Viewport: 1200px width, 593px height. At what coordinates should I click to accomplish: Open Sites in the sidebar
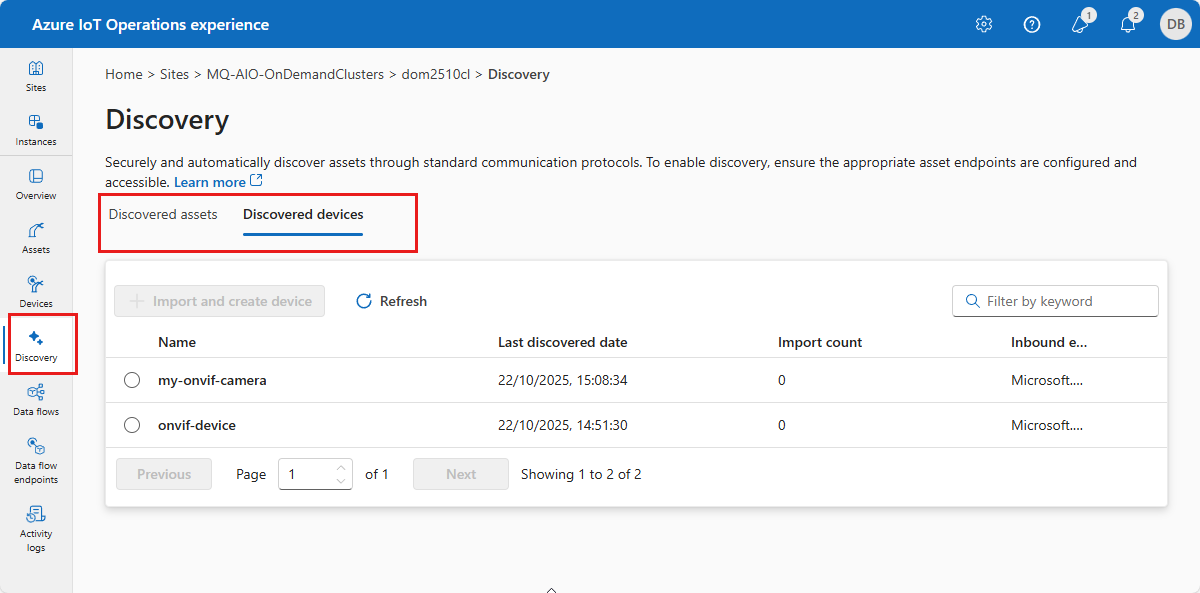point(36,76)
